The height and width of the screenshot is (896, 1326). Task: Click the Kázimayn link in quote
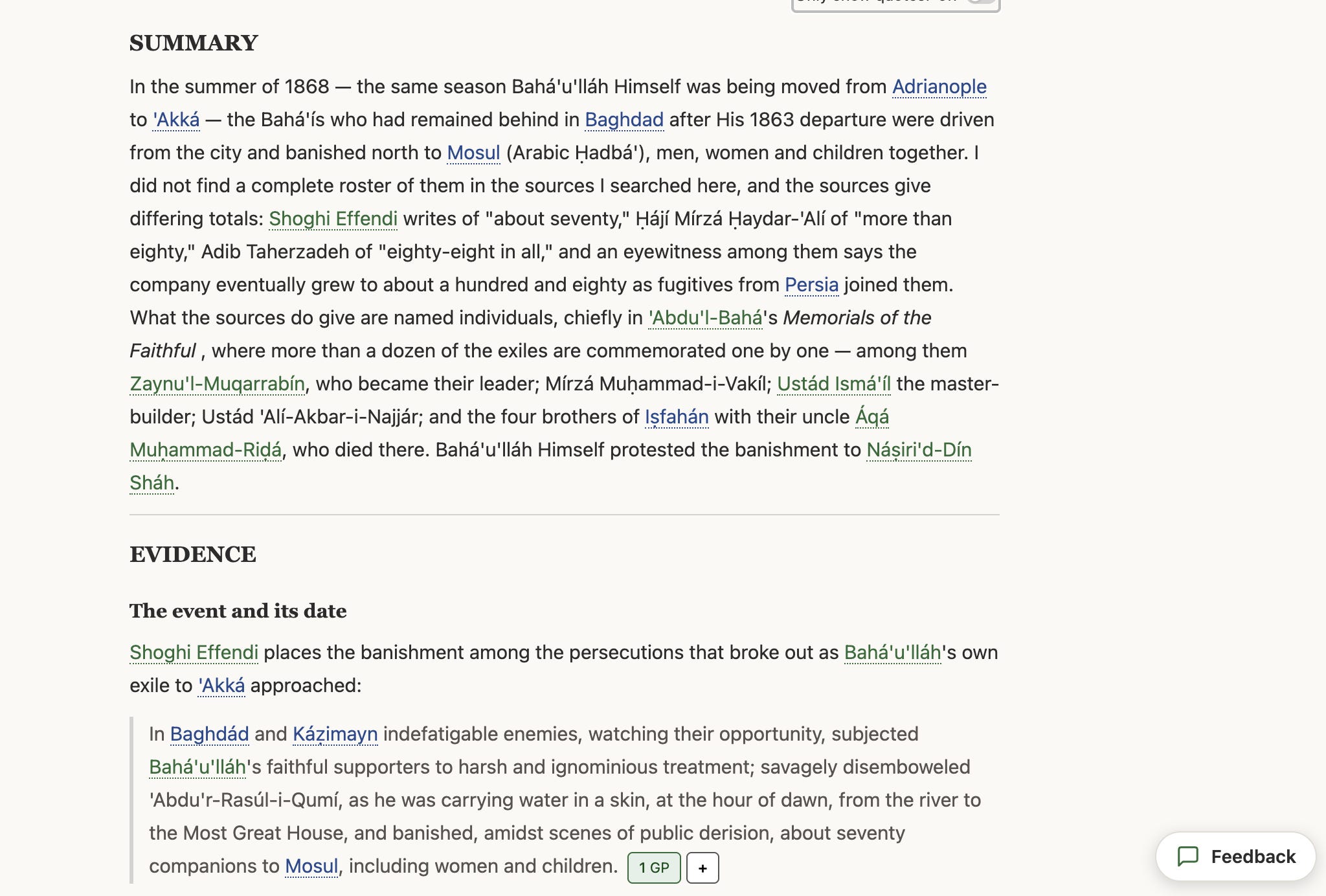(335, 734)
